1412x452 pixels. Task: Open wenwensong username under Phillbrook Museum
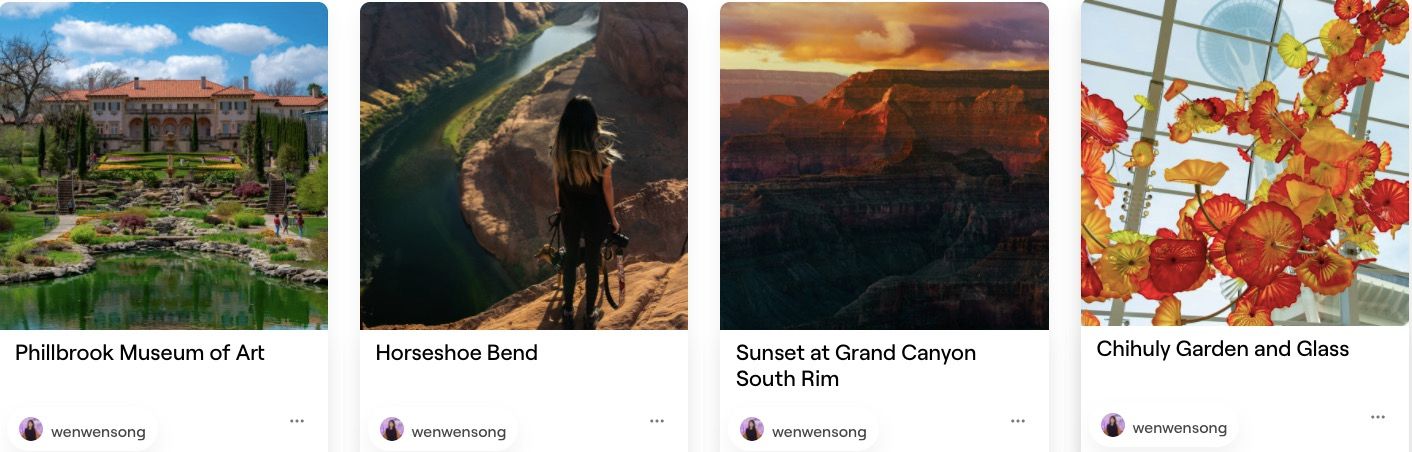tap(98, 432)
